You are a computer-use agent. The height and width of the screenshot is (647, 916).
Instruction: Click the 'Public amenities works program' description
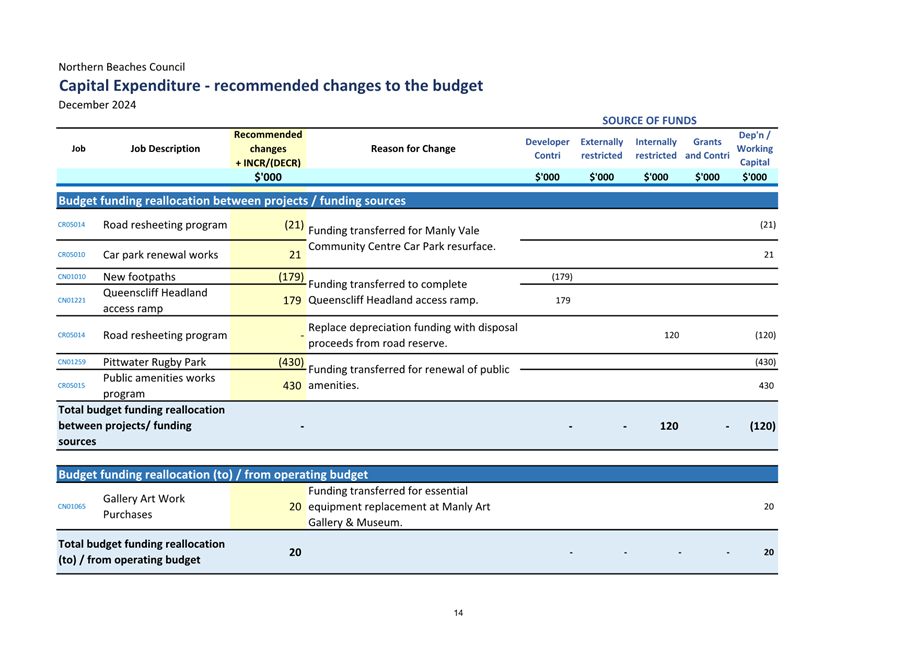click(159, 386)
